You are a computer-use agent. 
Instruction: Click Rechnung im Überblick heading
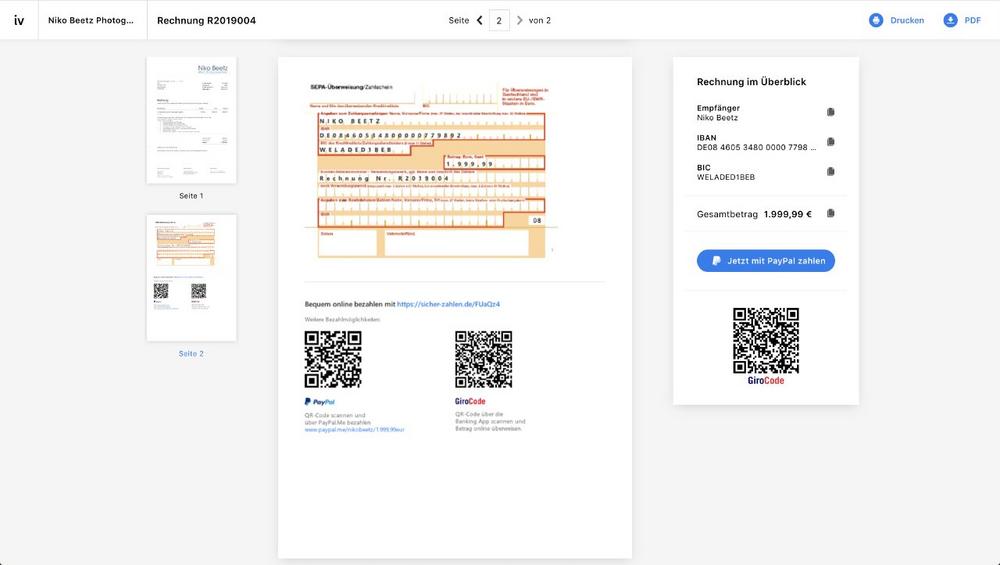point(751,82)
